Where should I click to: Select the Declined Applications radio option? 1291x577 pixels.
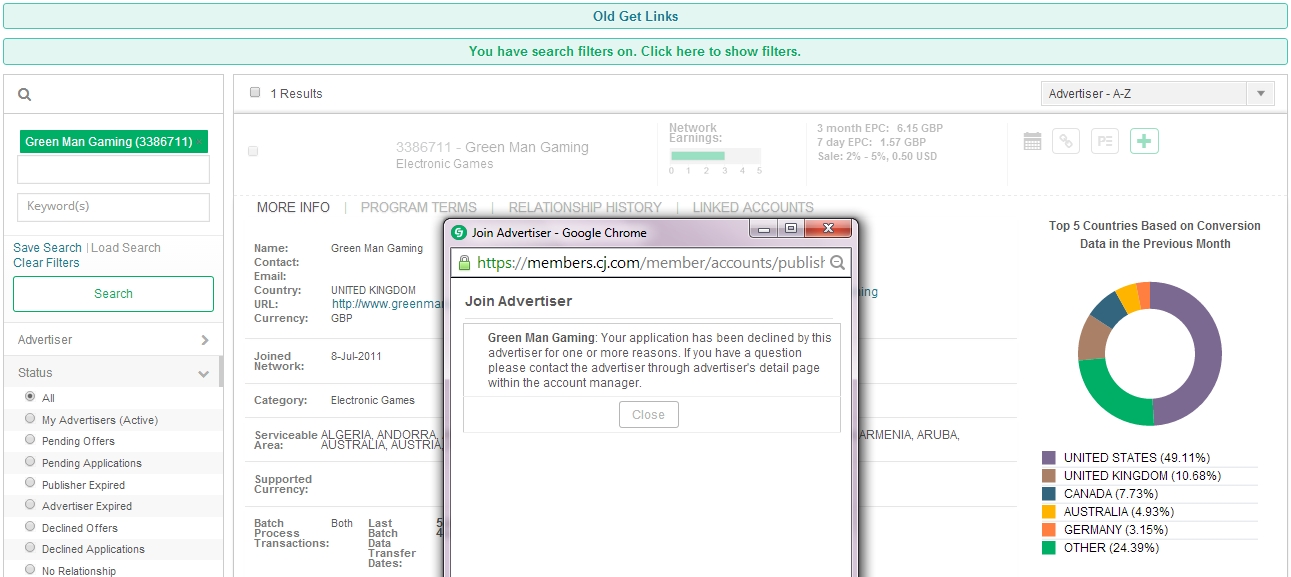[31, 548]
